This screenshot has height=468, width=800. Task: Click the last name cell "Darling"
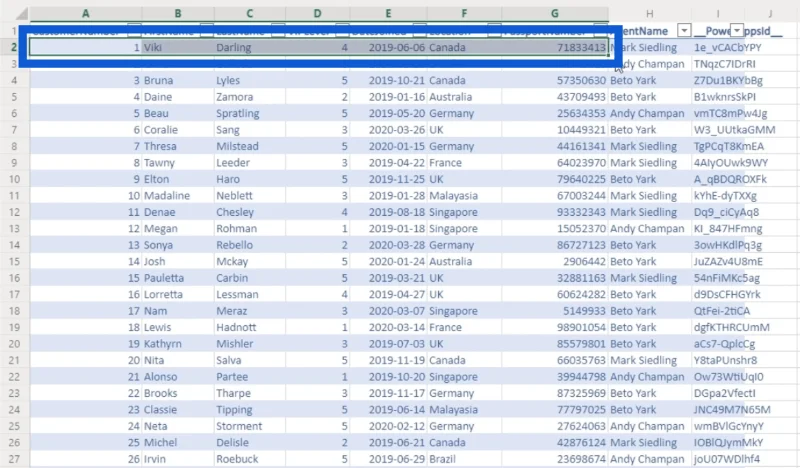[x=249, y=47]
